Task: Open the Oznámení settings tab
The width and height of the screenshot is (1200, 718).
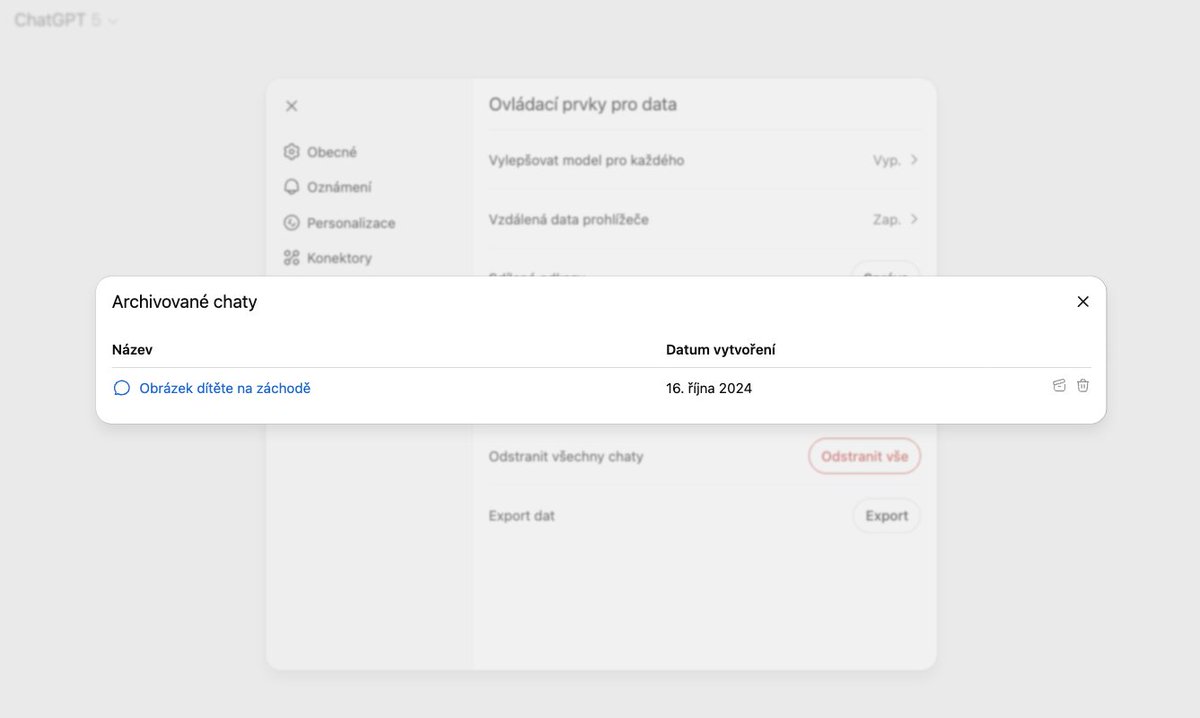Action: [327, 187]
